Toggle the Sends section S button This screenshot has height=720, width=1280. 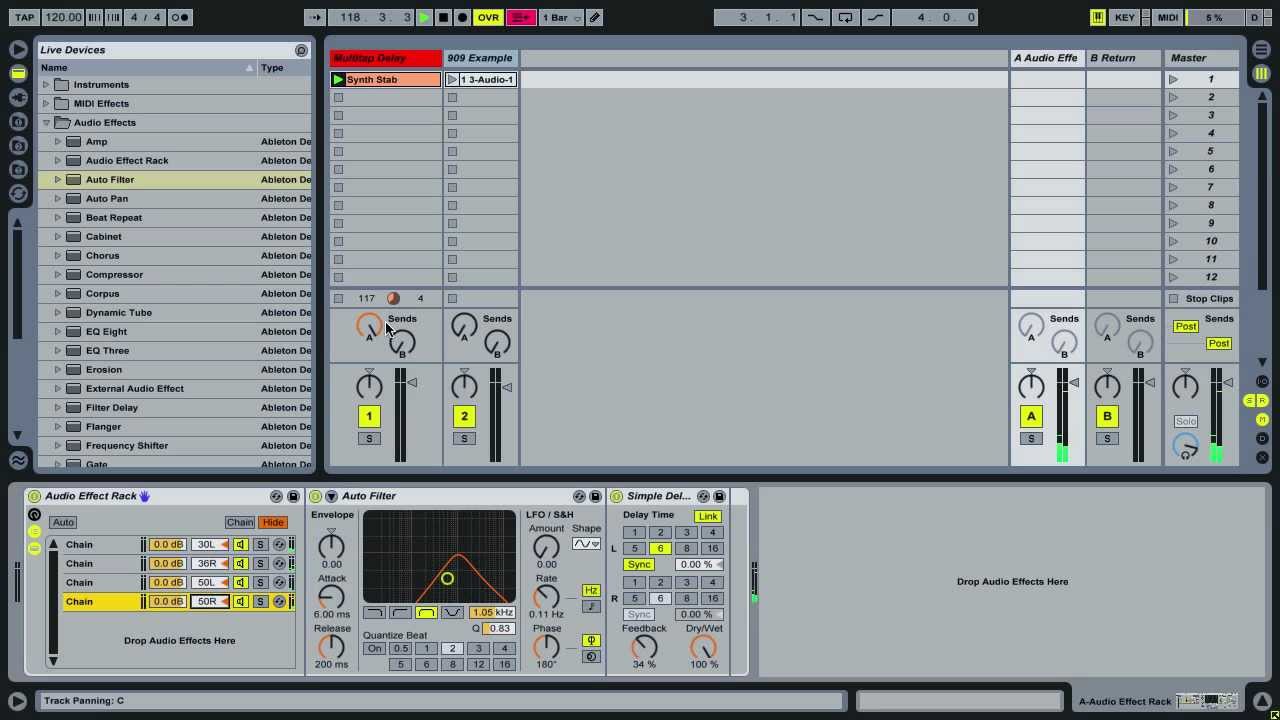tap(1249, 401)
